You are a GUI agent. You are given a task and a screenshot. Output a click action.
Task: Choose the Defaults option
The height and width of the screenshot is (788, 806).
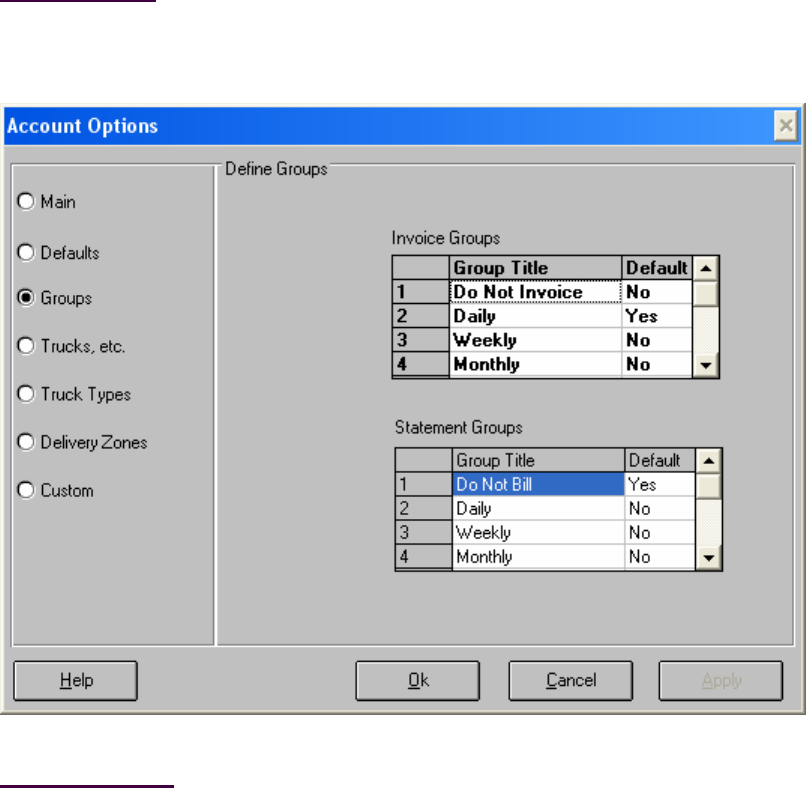[27, 253]
